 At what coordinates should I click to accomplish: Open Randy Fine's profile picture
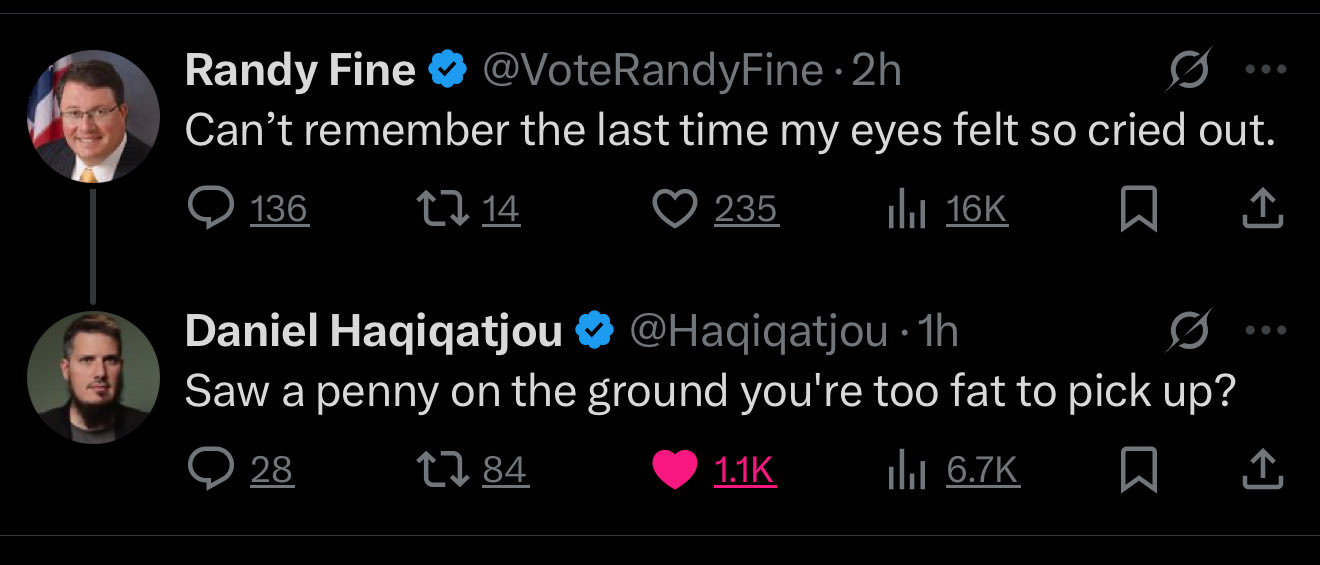[93, 116]
